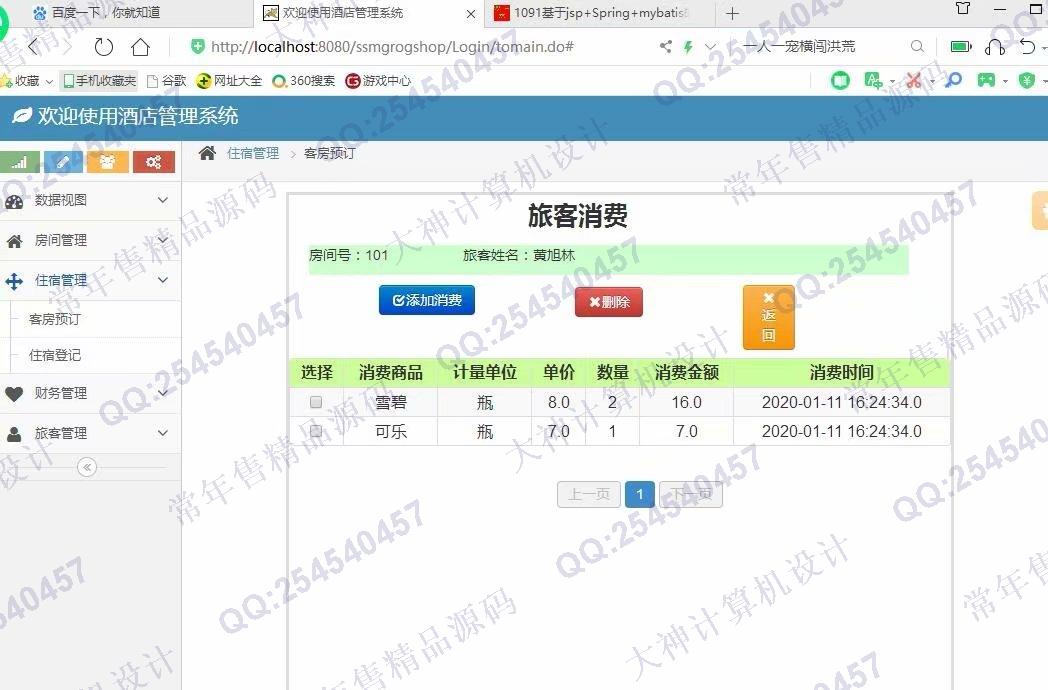The height and width of the screenshot is (690, 1048).
Task: Click the green security shield in address bar
Action: [x=197, y=46]
